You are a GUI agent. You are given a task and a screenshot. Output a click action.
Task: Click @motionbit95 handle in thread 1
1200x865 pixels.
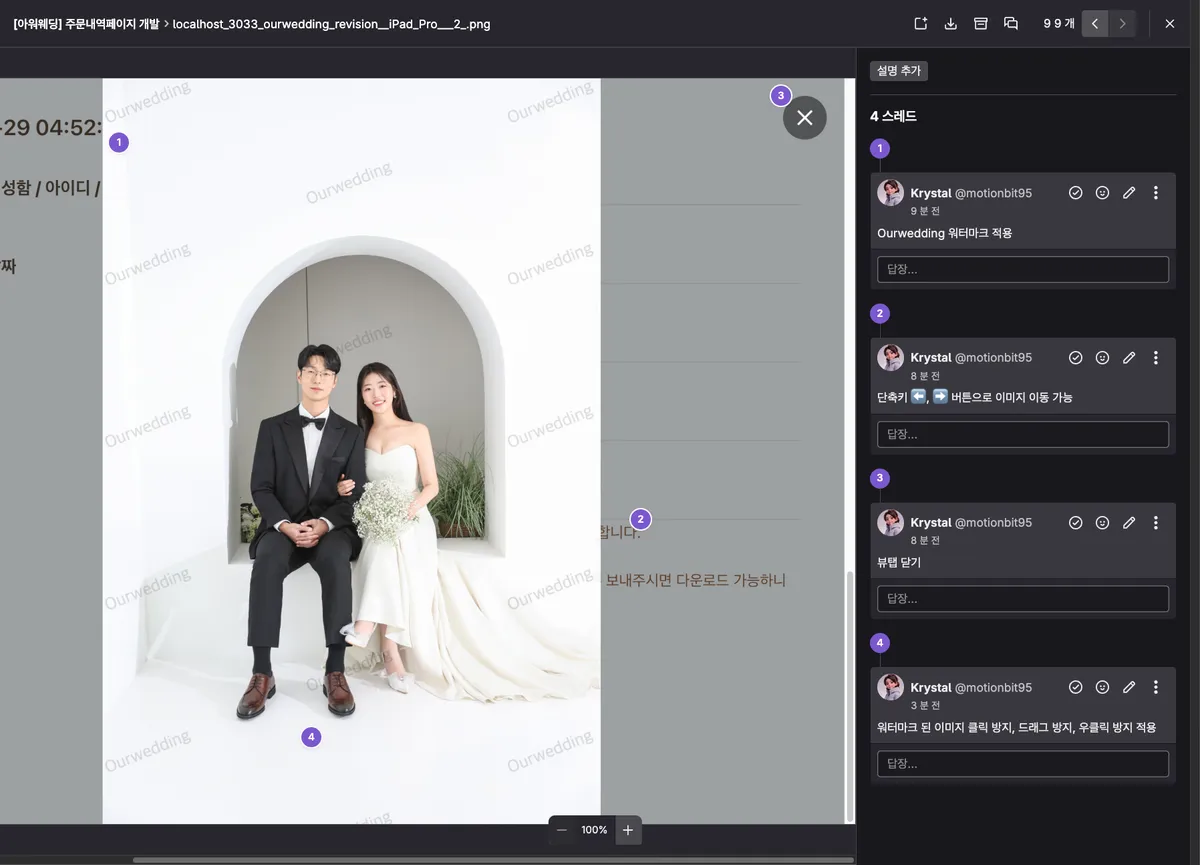pos(993,193)
